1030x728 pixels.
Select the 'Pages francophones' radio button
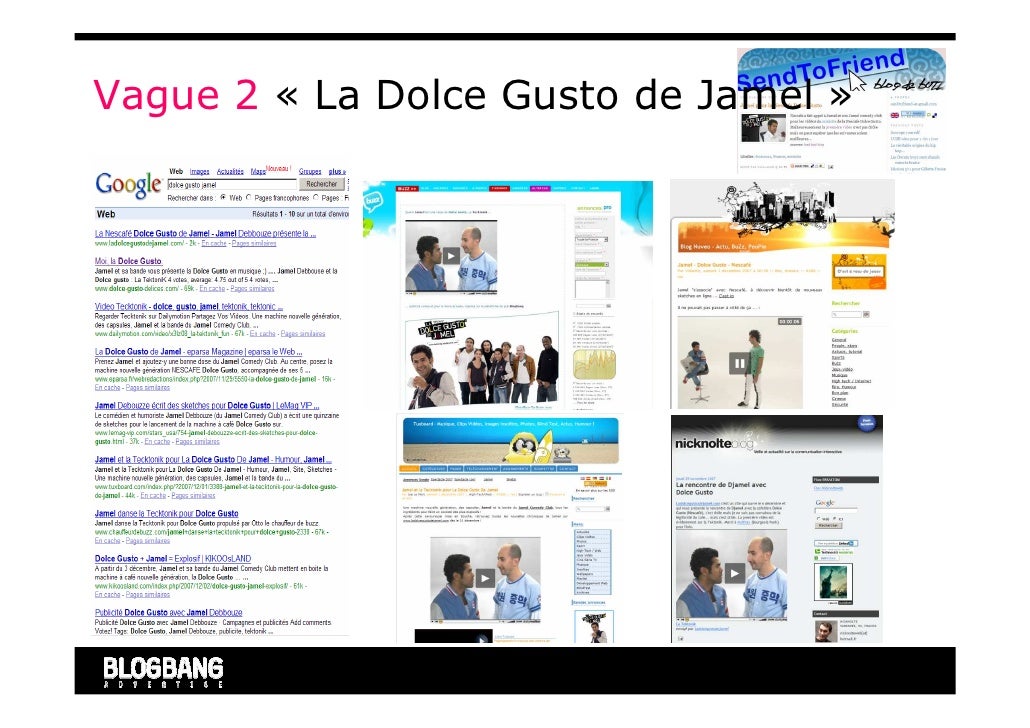coord(249,198)
